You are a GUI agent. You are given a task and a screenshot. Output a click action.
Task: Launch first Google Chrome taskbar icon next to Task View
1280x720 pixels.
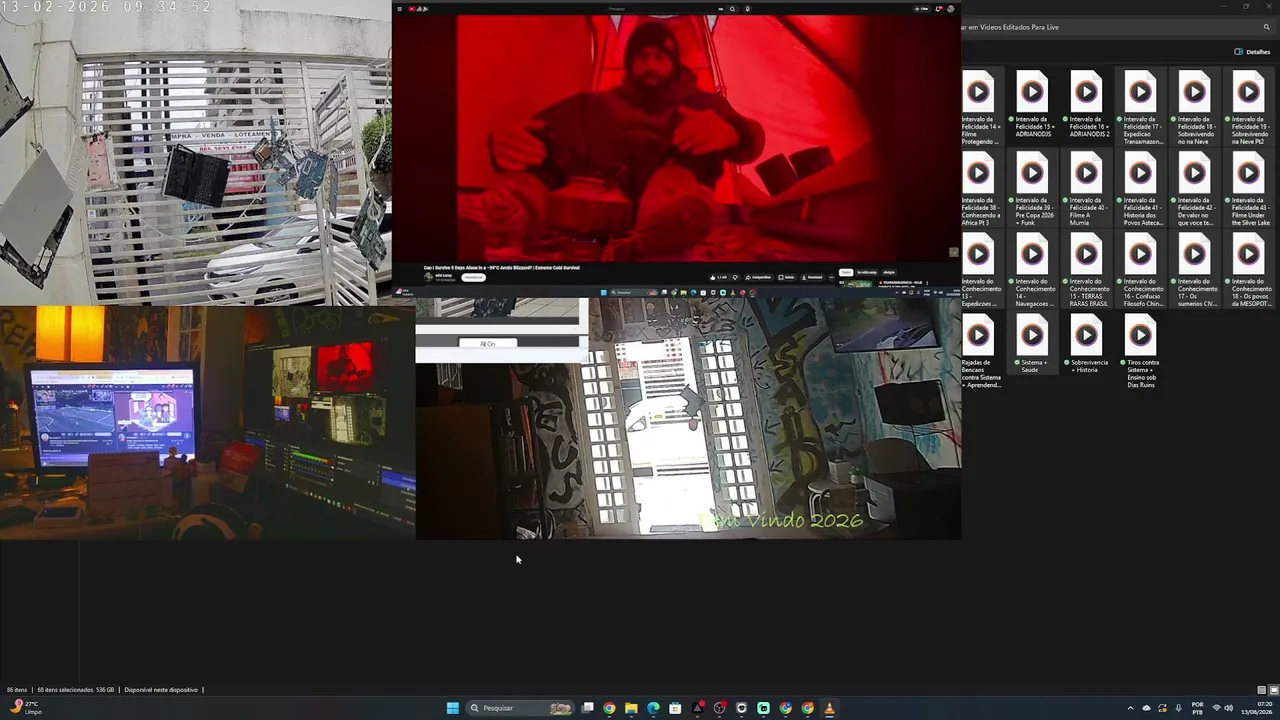point(609,708)
